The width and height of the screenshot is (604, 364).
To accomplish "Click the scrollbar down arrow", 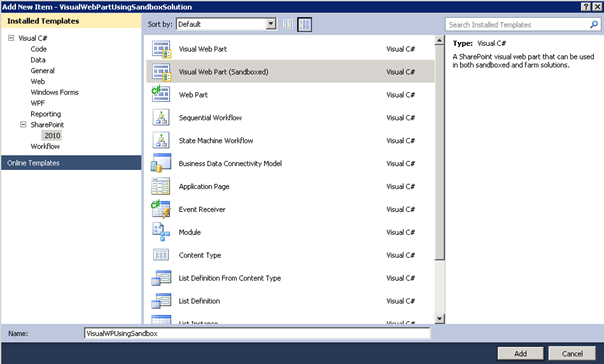I will (440, 319).
